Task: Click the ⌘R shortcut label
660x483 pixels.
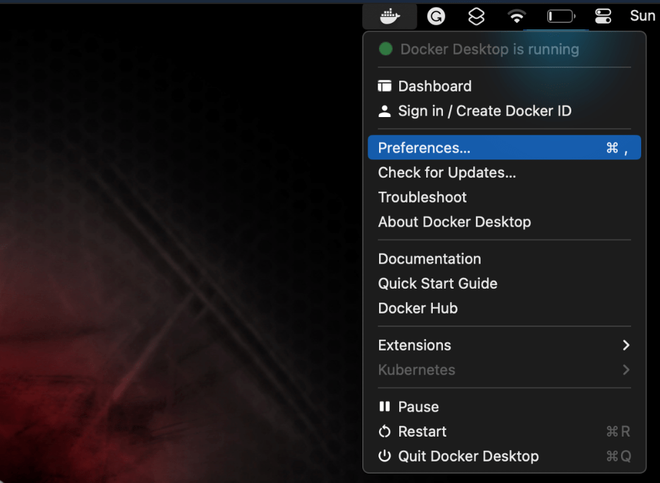Action: click(618, 431)
